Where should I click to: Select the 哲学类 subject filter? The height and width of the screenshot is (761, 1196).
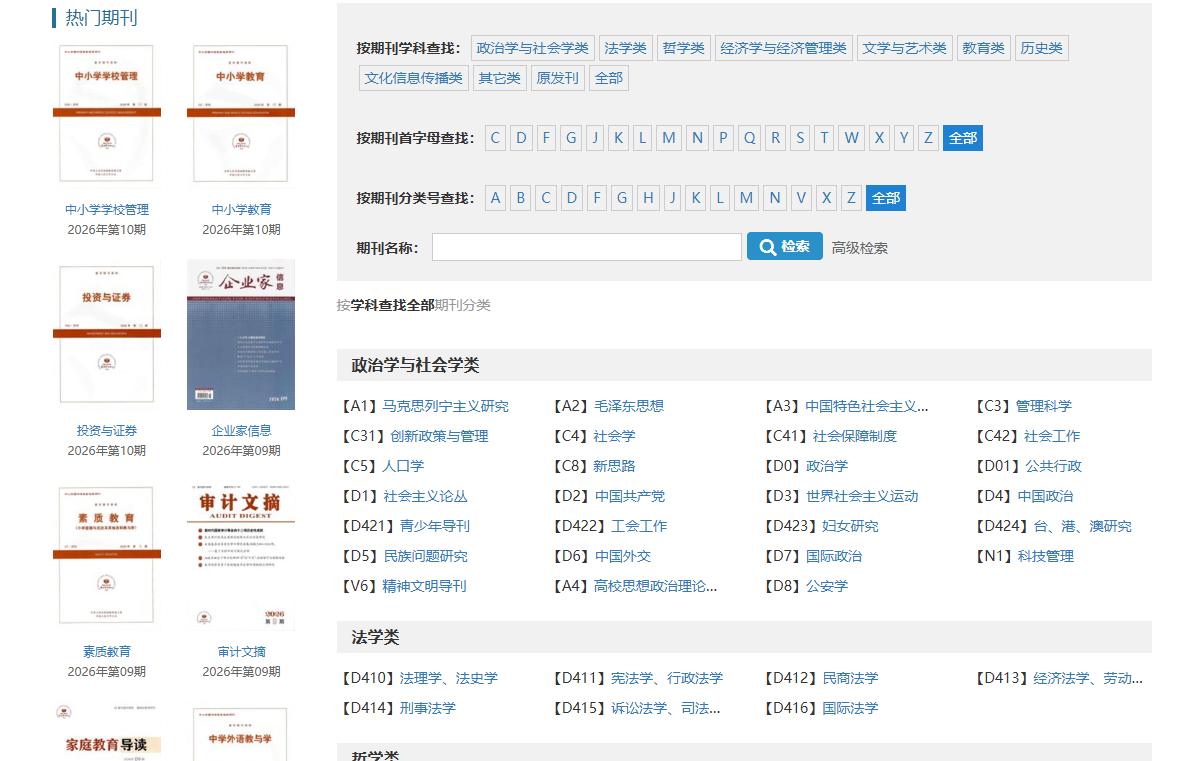click(x=683, y=48)
